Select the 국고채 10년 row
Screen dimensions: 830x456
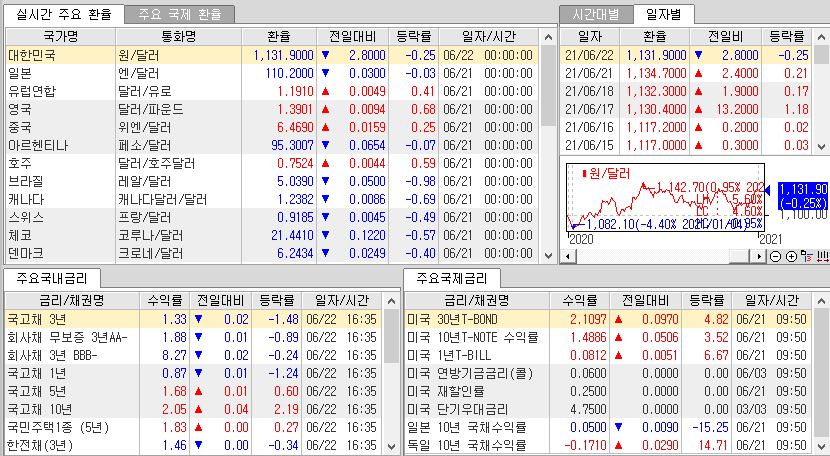194,409
